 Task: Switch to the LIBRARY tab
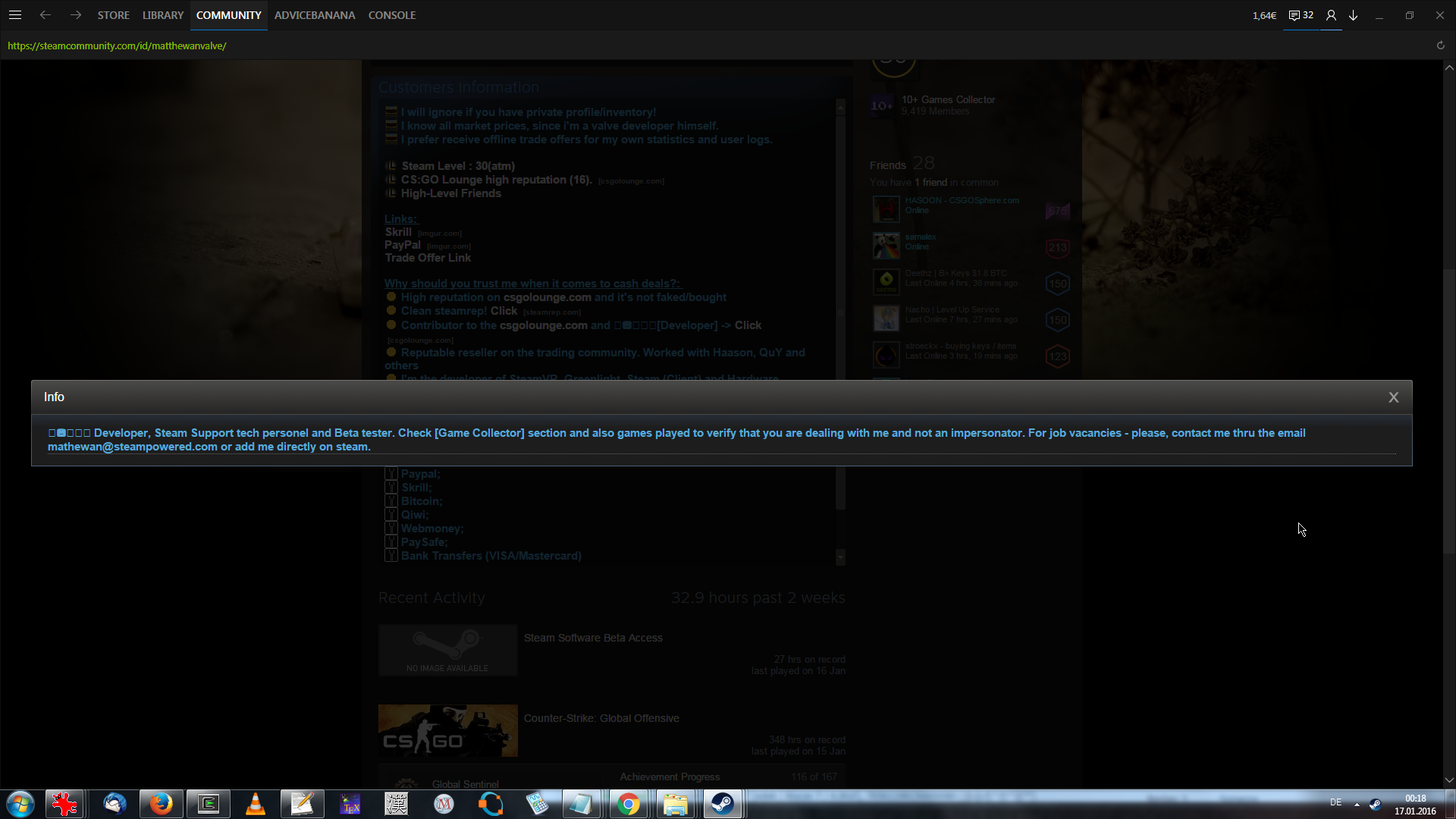(162, 15)
